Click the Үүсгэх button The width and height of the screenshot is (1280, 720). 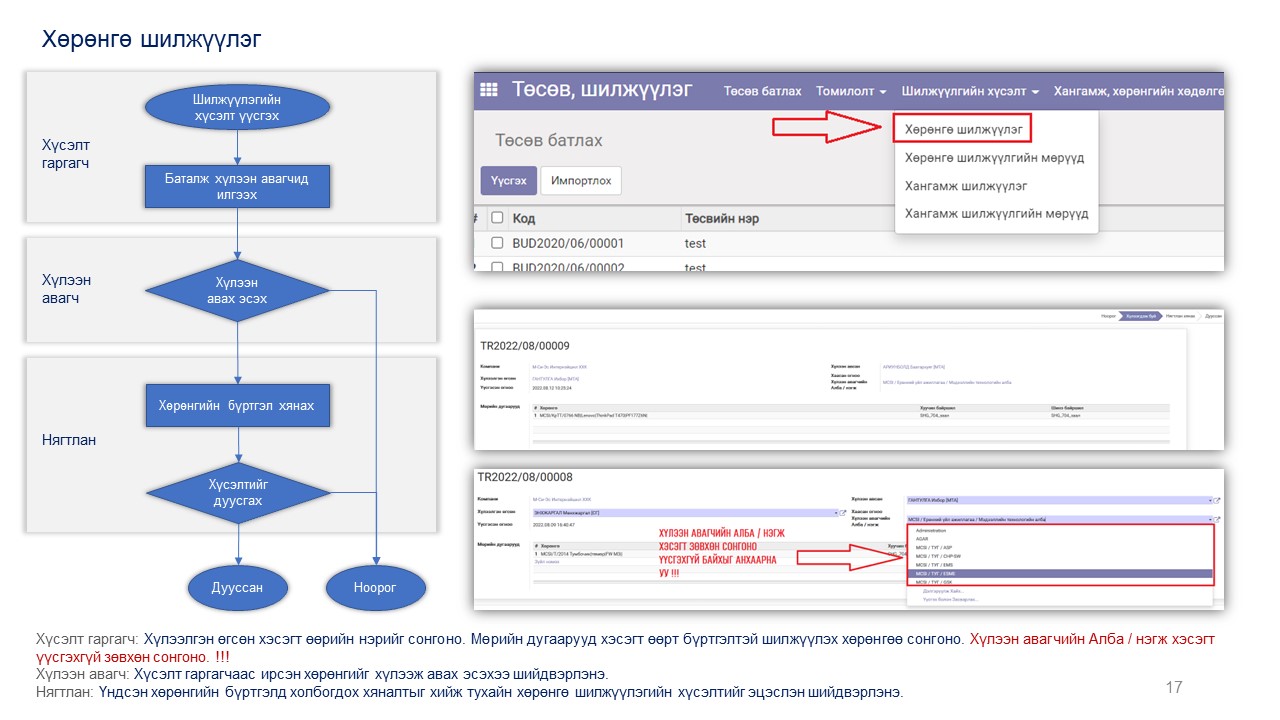tap(509, 180)
